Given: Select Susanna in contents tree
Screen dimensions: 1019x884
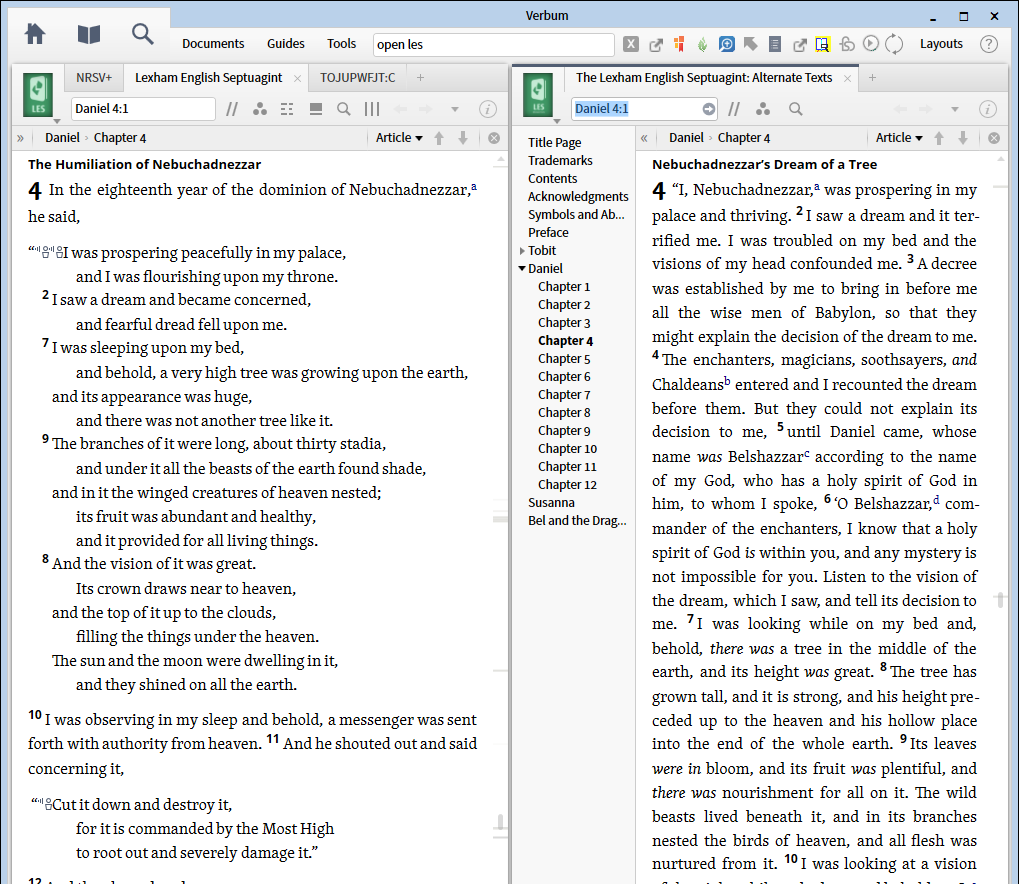Looking at the screenshot, I should tap(551, 502).
